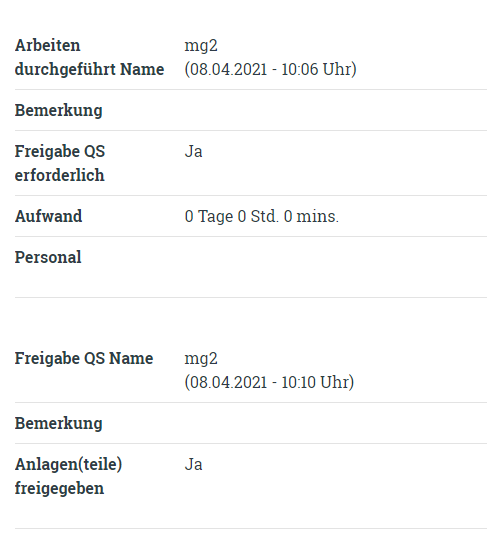
Task: Select the first Bemerkung label
Action: pyautogui.click(x=58, y=110)
